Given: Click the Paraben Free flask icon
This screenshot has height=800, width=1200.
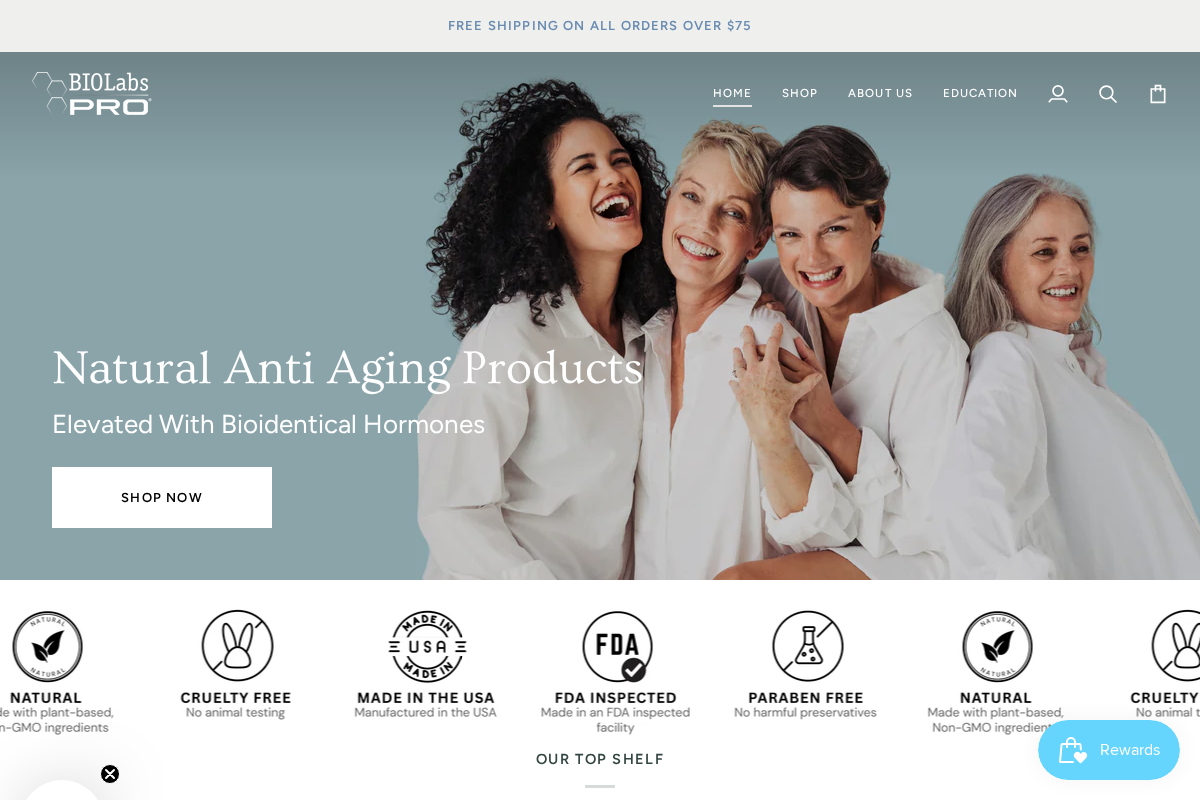Looking at the screenshot, I should (x=807, y=646).
